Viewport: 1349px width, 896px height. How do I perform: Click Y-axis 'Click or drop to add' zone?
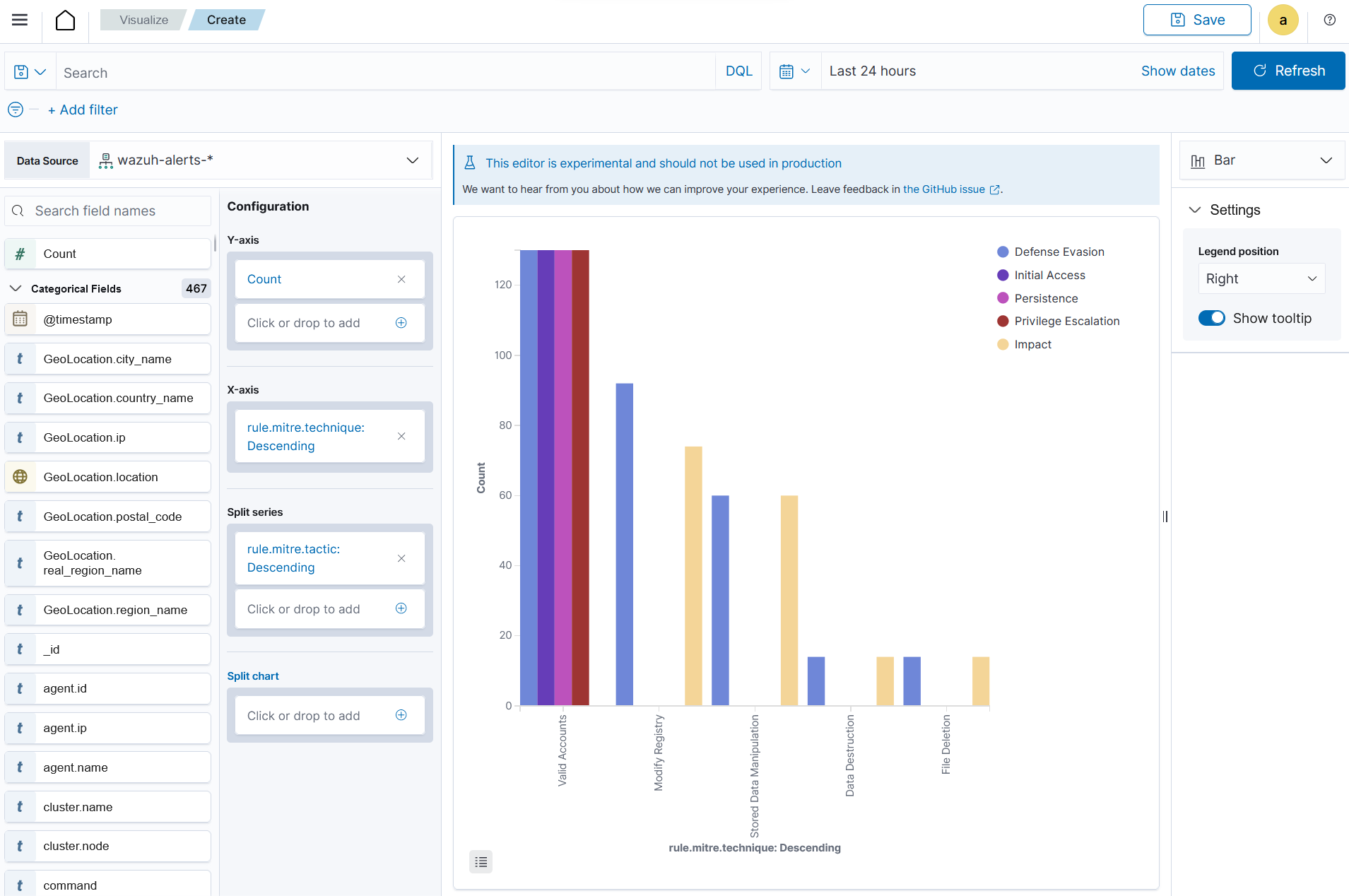pos(329,323)
